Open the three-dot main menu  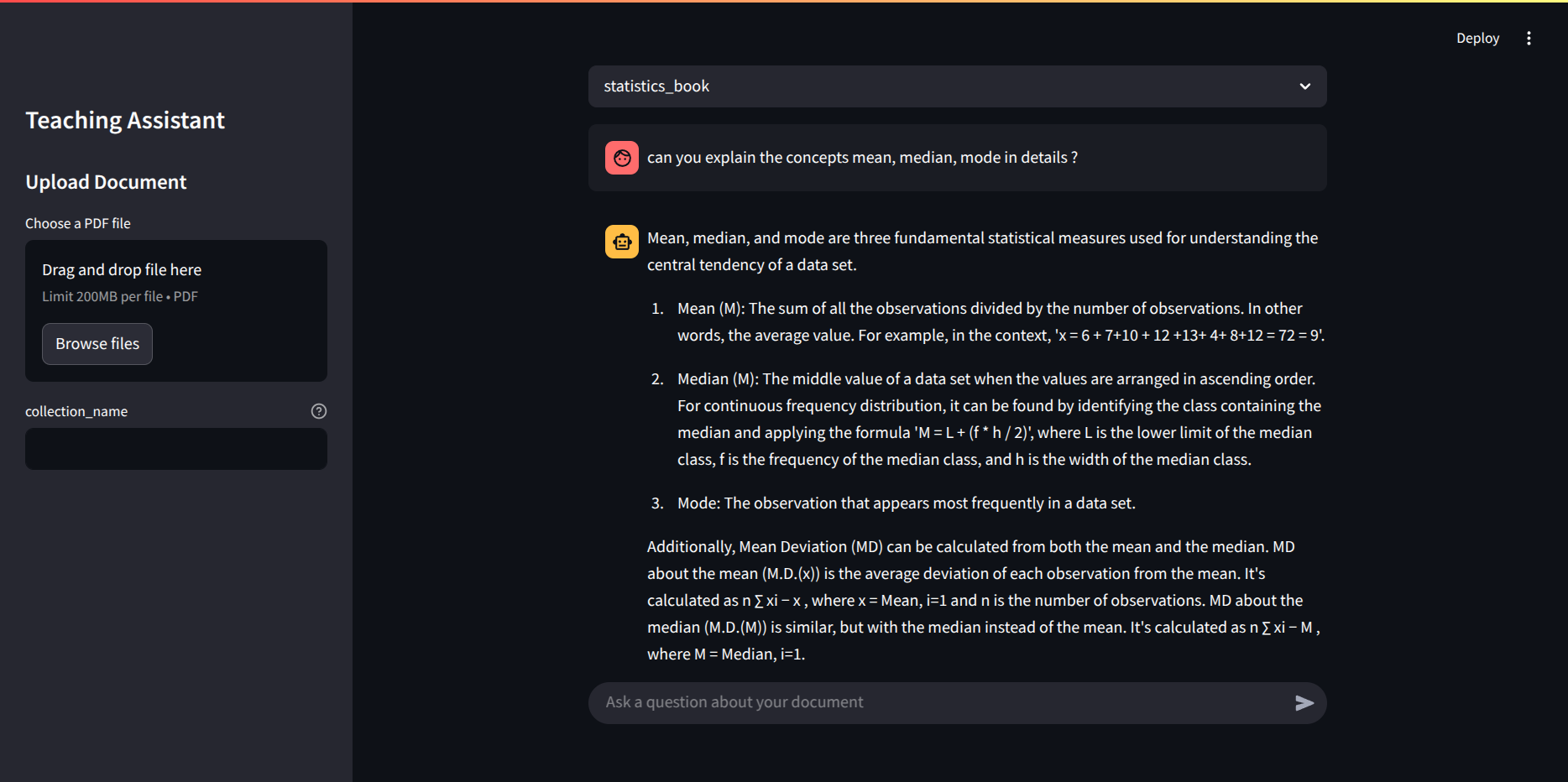tap(1529, 39)
